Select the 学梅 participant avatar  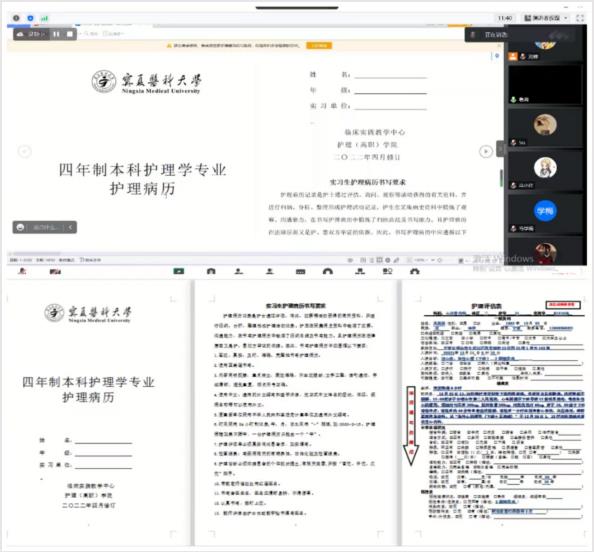[545, 211]
